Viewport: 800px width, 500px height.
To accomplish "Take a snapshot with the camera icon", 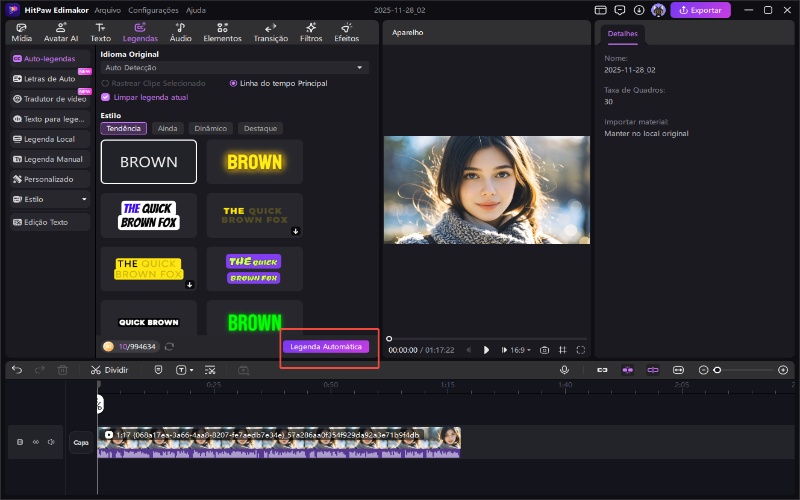I will (x=544, y=350).
